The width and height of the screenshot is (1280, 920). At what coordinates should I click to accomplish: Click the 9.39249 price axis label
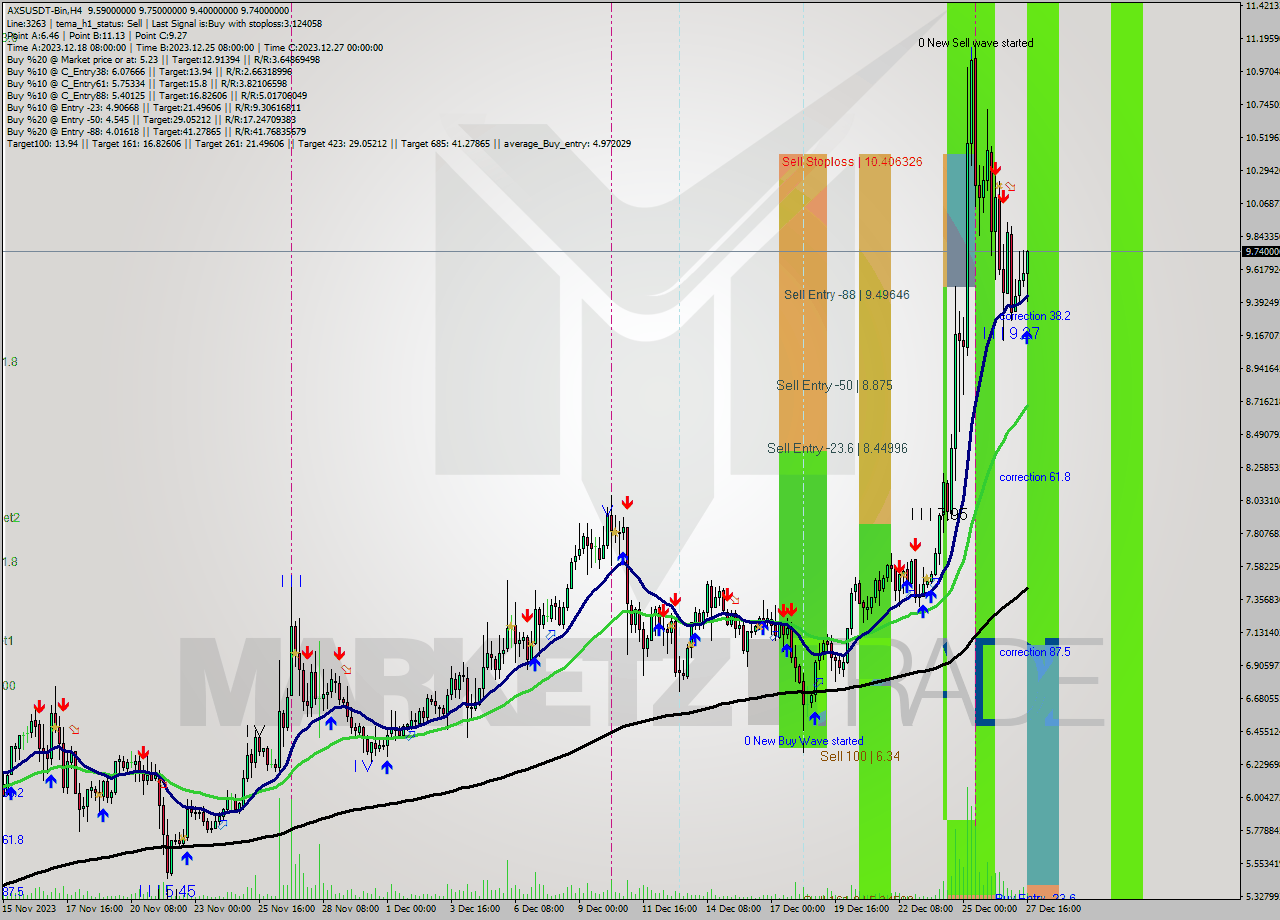click(1261, 303)
